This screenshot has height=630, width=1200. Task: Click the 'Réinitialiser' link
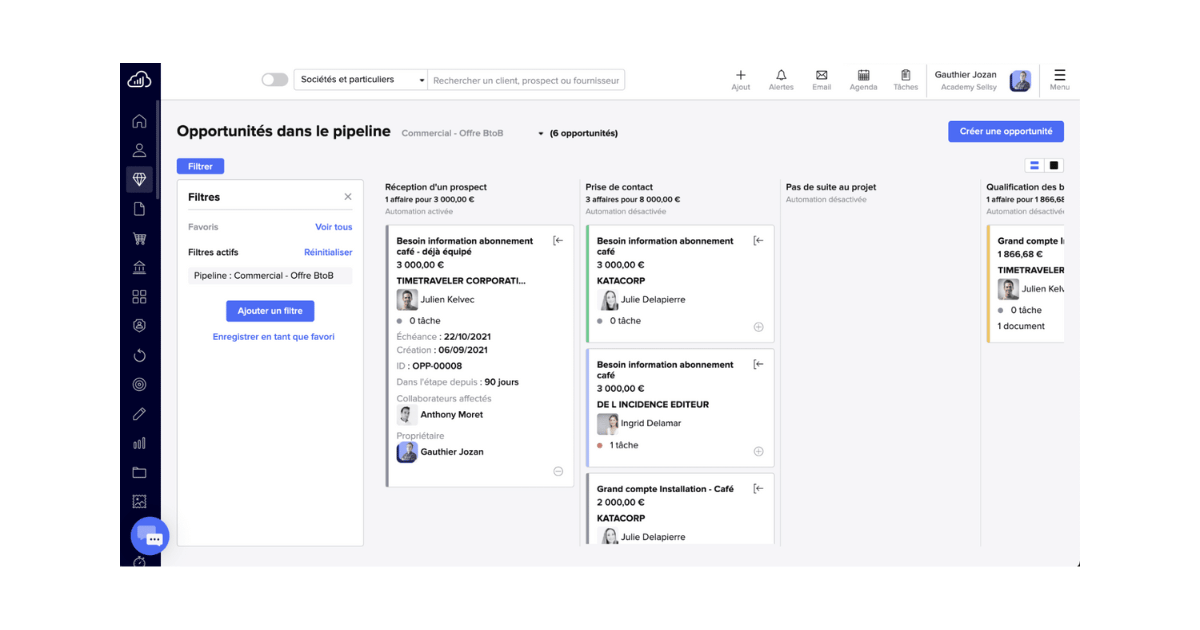pos(328,252)
